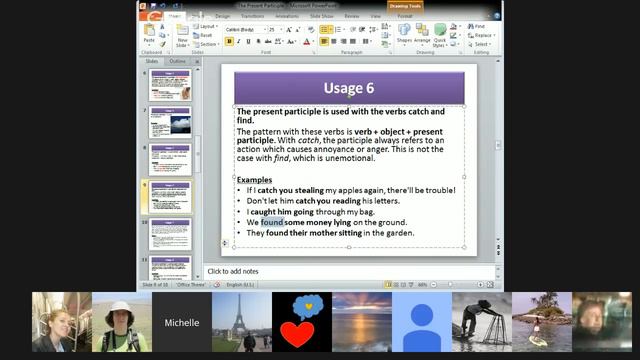640x360 pixels.
Task: Click the New Slide icon
Action: 182,30
